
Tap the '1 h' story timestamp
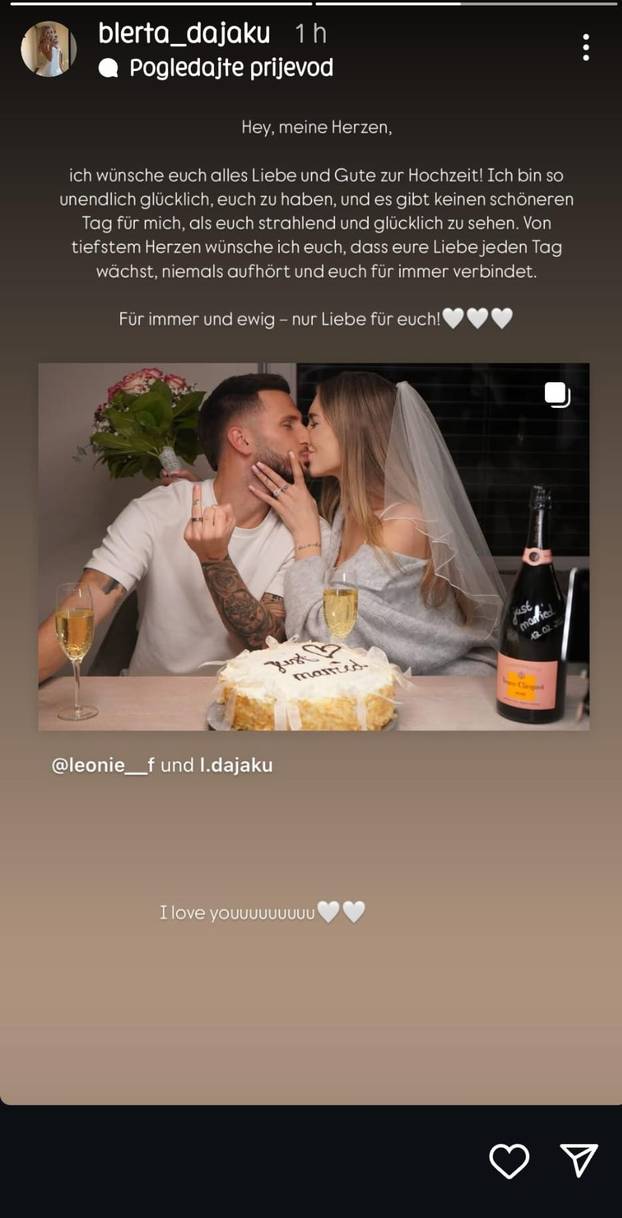coord(310,34)
